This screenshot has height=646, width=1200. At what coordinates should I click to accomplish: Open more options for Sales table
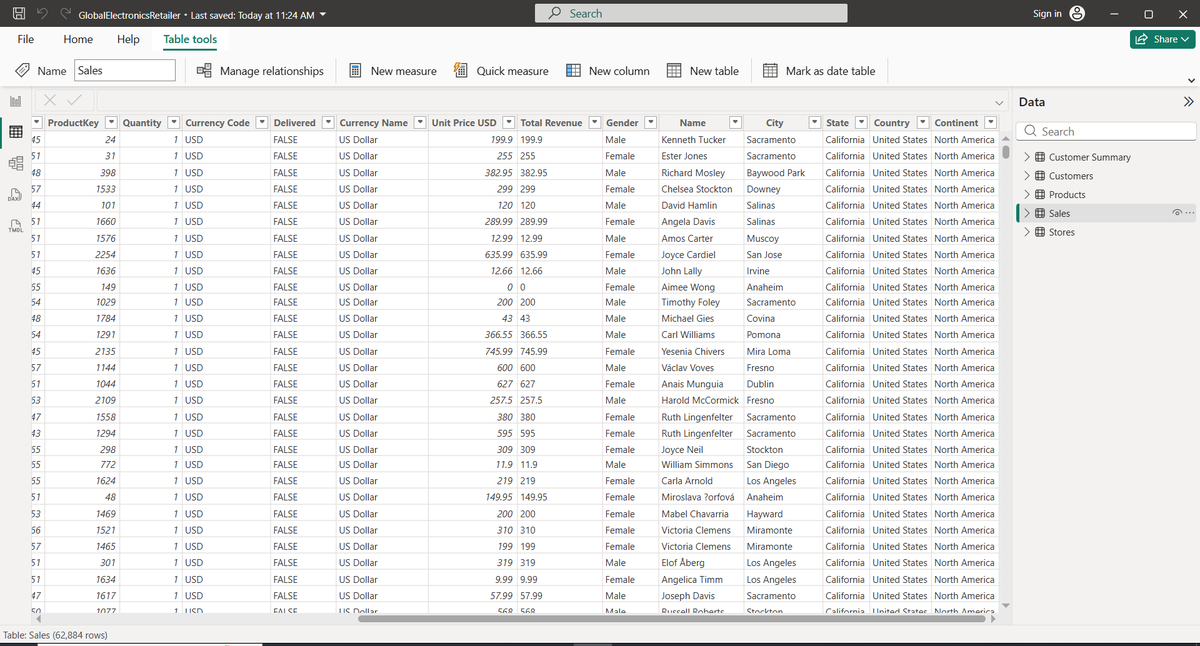pos(1190,213)
